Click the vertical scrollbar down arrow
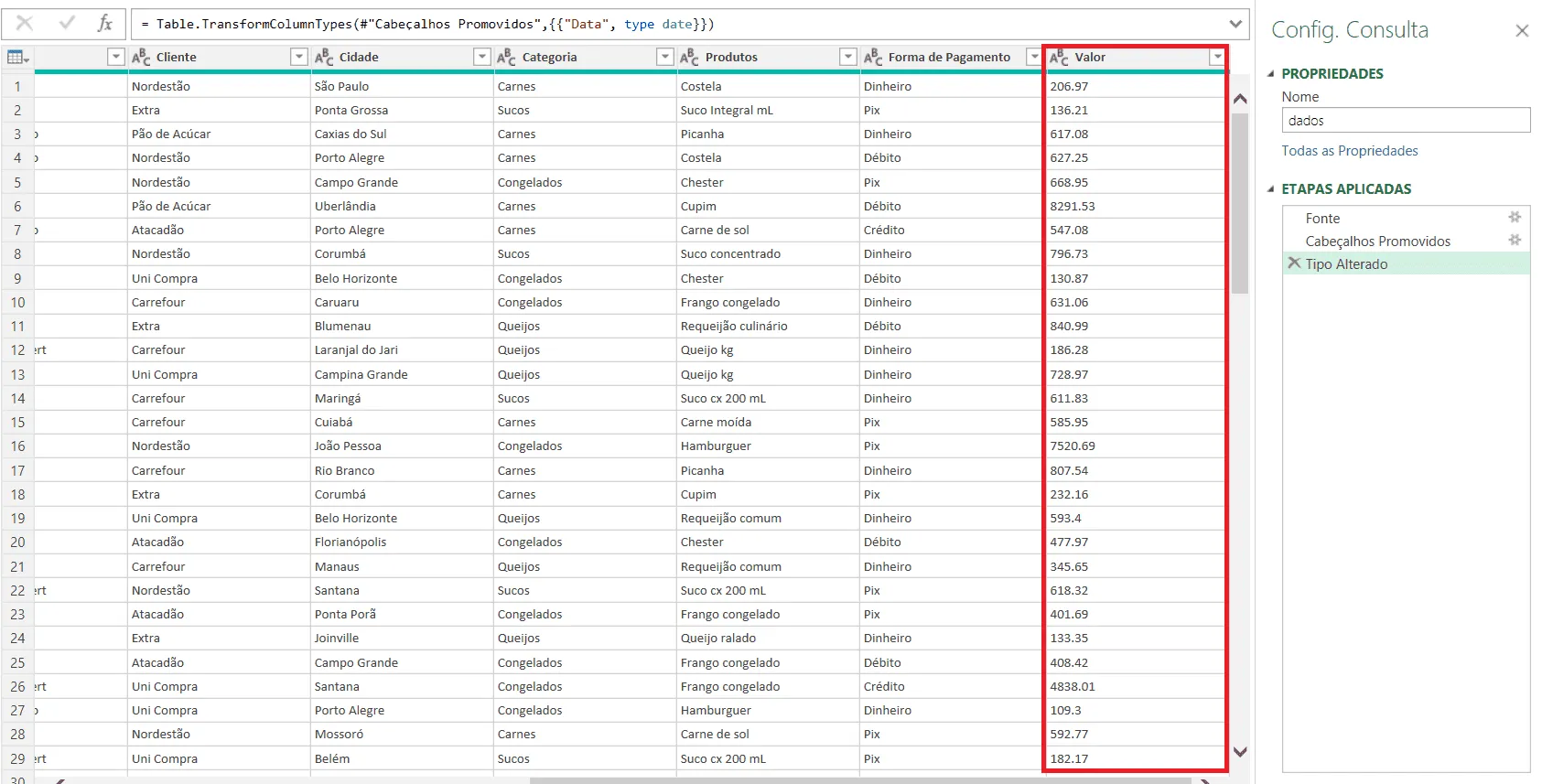 (x=1240, y=752)
